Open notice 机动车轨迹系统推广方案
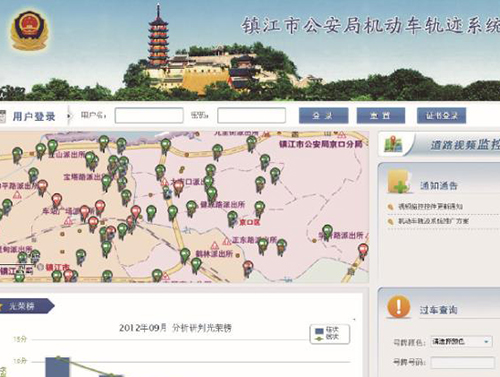The height and width of the screenshot is (377, 500). pos(433,221)
